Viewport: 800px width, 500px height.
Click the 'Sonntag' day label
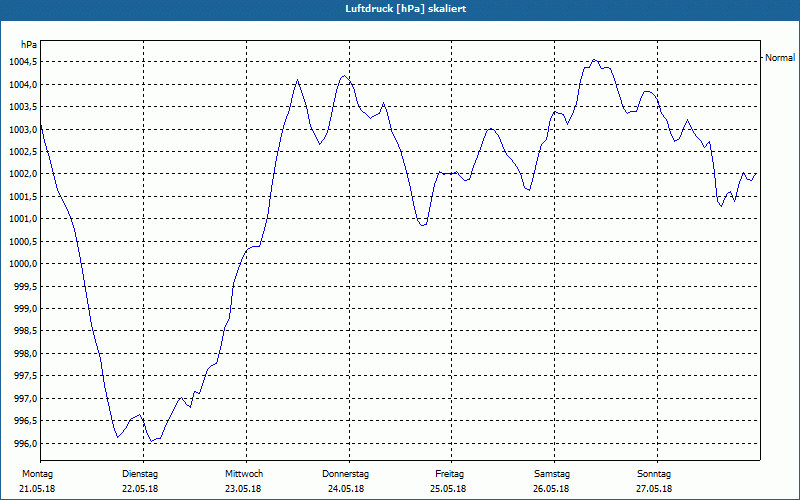(654, 474)
